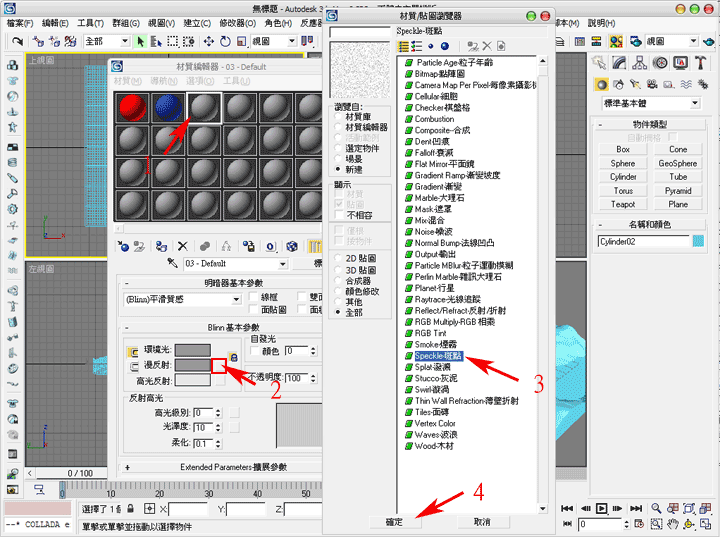Click the undo arrow icon
Screen dimensions: 720x537
click(17, 41)
